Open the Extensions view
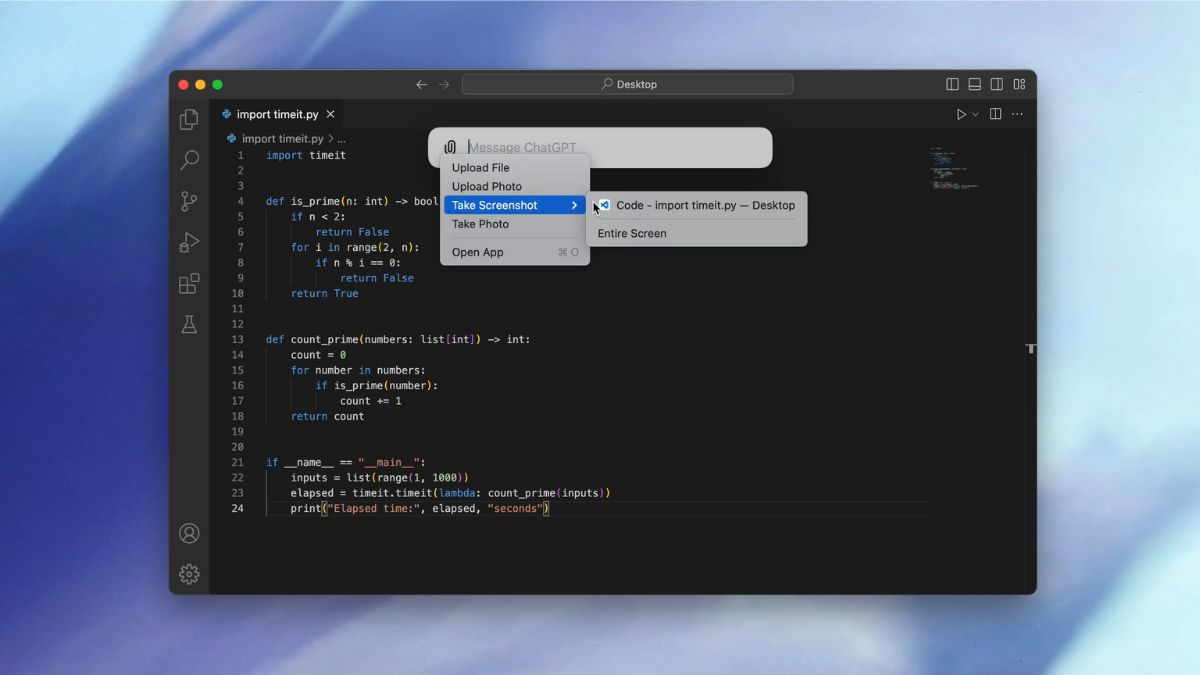 coord(189,283)
